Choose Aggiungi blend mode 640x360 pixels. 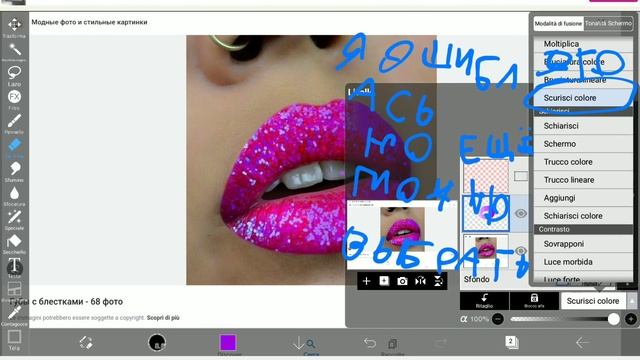tap(583, 198)
